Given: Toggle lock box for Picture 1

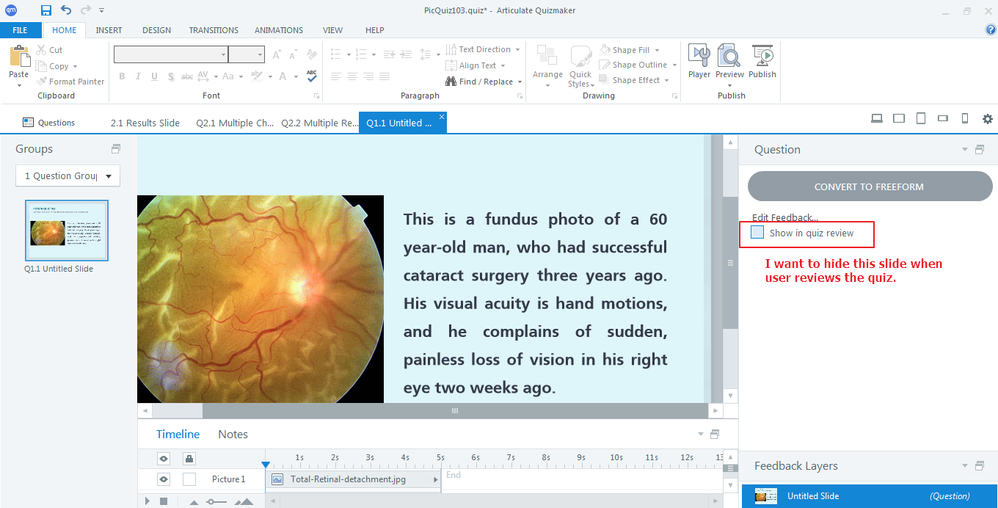Looking at the screenshot, I should [x=189, y=479].
